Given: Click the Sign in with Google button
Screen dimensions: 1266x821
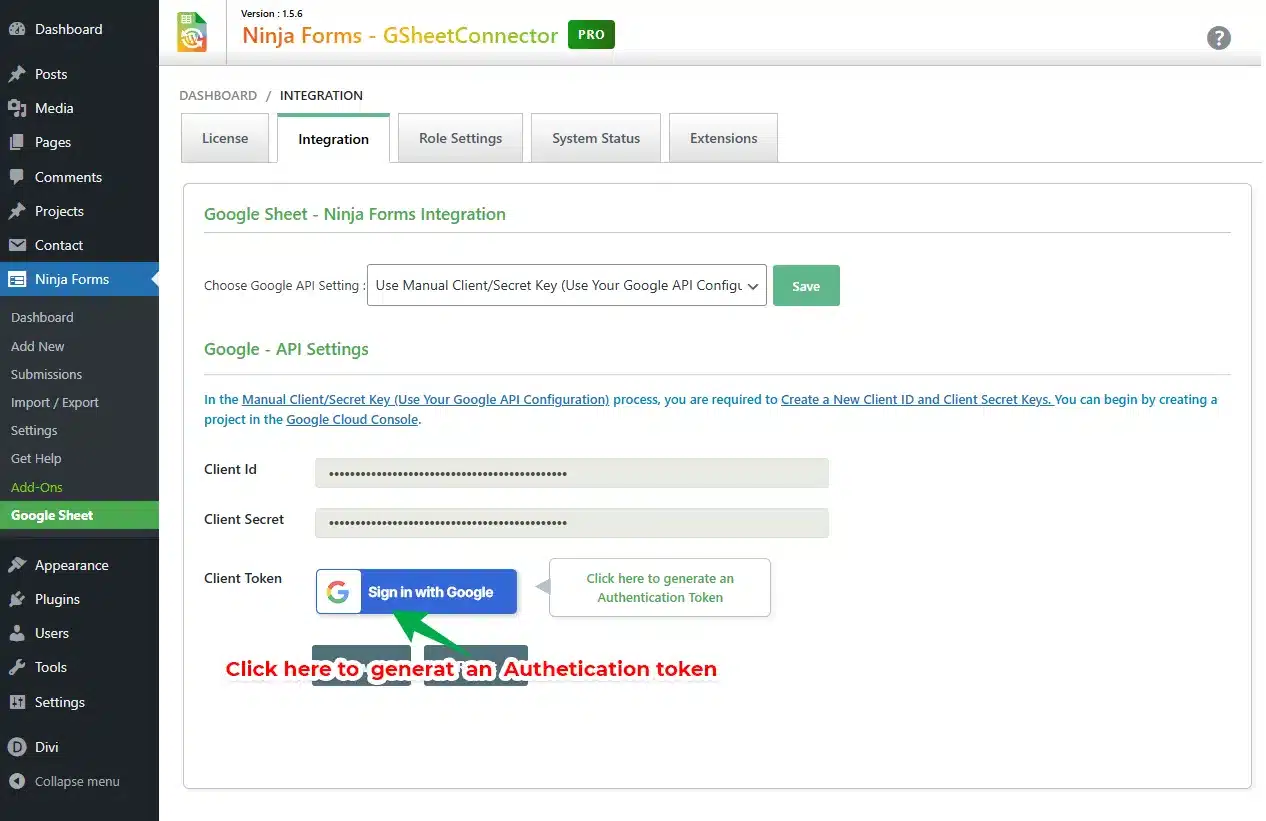Looking at the screenshot, I should 417,592.
